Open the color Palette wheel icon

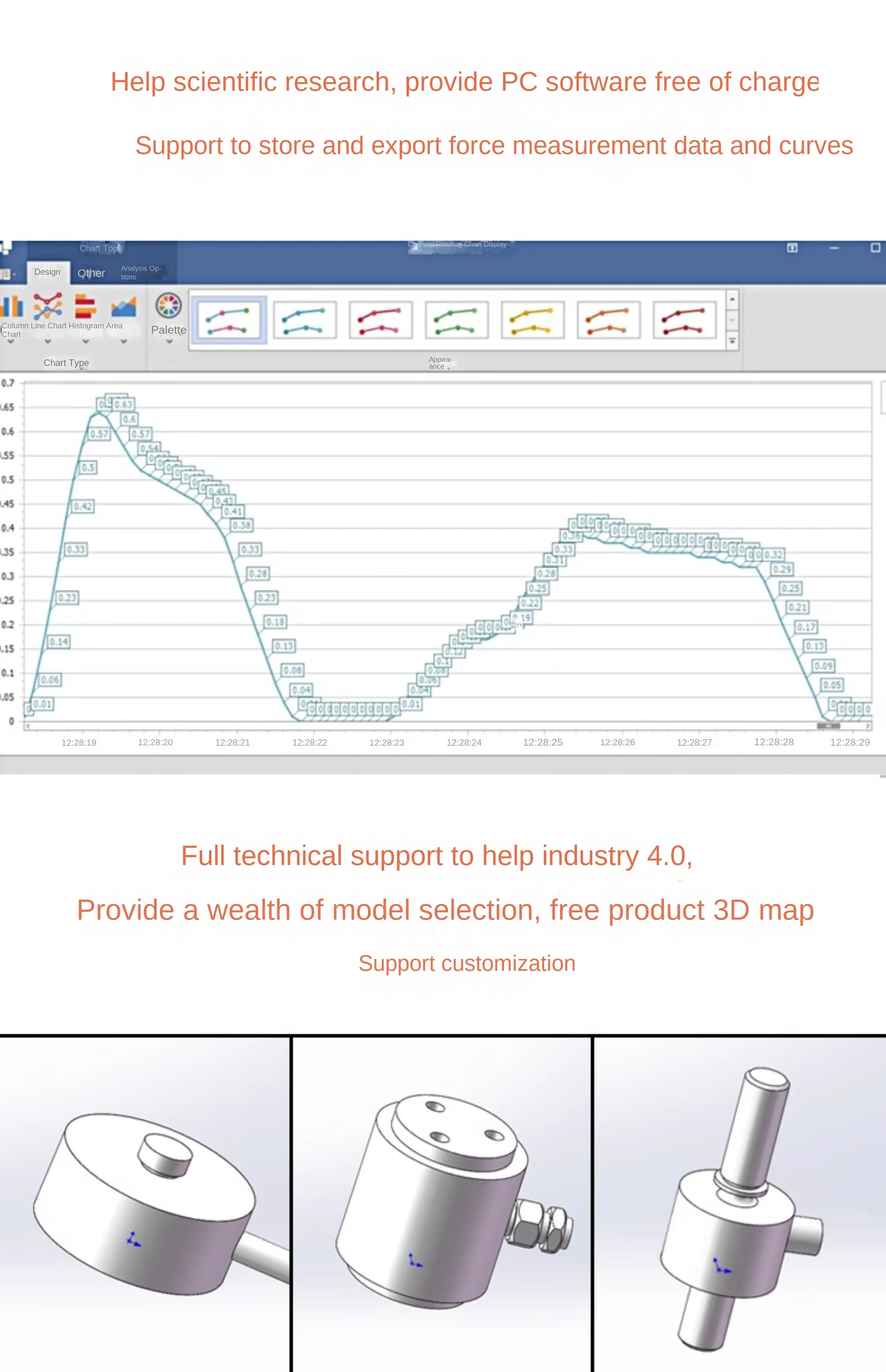169,305
